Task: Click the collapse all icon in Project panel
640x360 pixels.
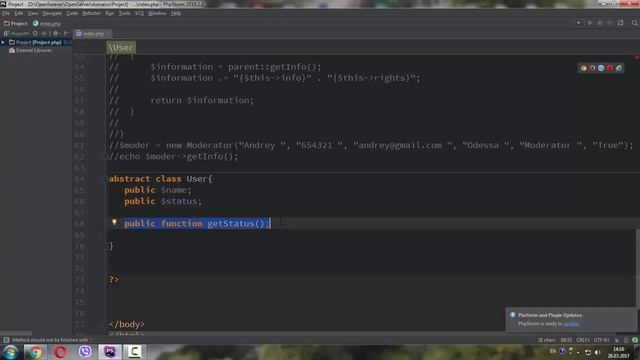Action: [x=44, y=33]
